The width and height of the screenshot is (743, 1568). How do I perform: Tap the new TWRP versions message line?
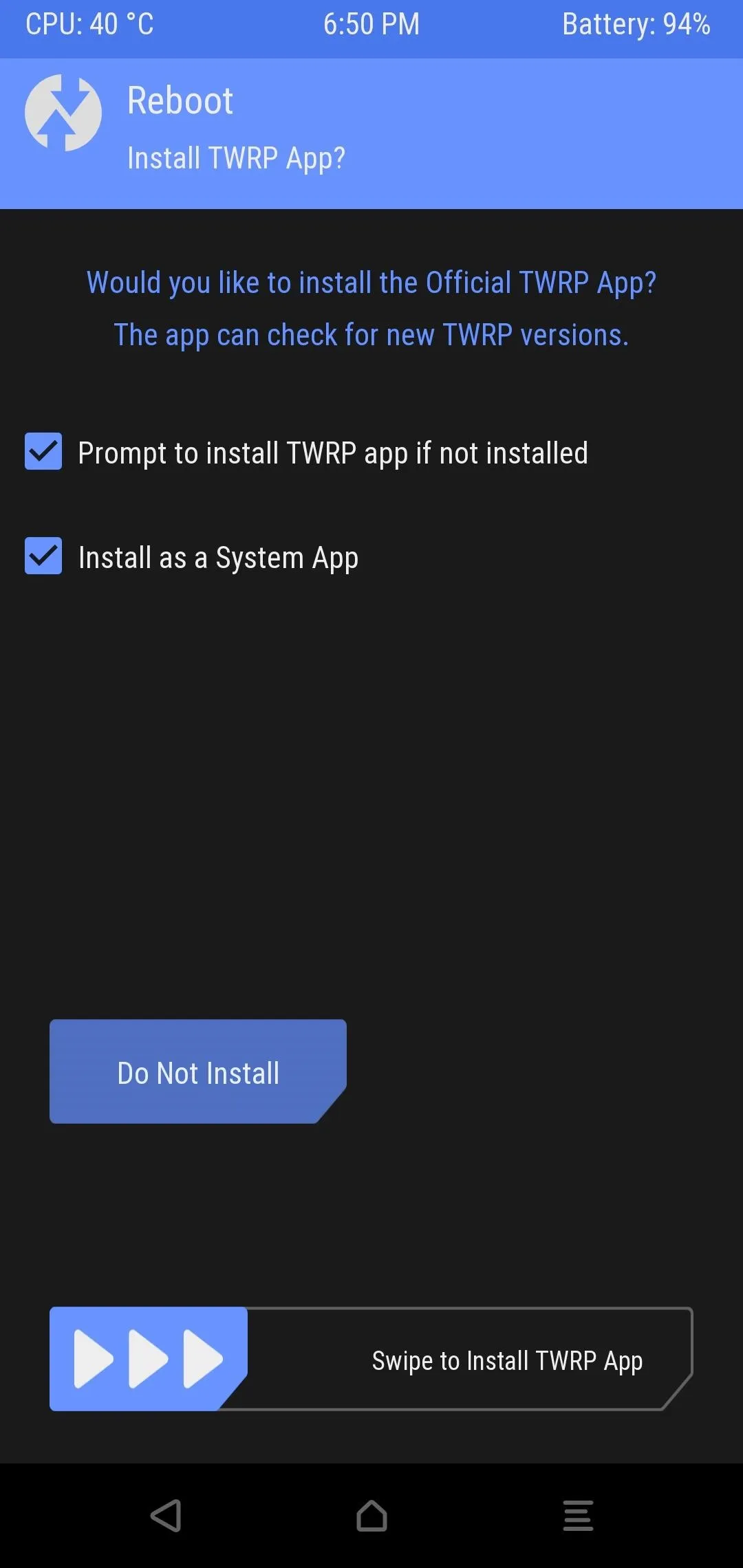(x=371, y=336)
